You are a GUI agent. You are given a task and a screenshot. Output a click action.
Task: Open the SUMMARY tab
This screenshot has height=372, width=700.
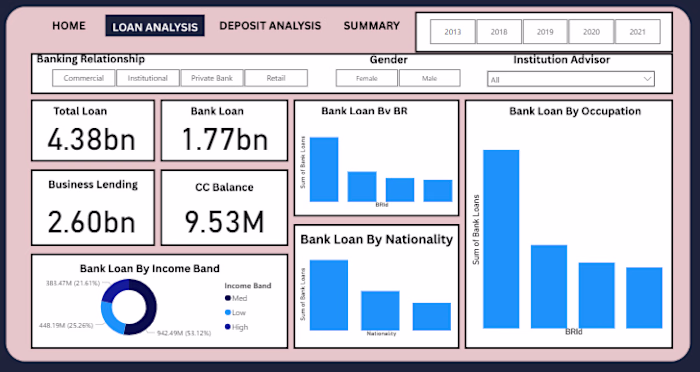[371, 26]
